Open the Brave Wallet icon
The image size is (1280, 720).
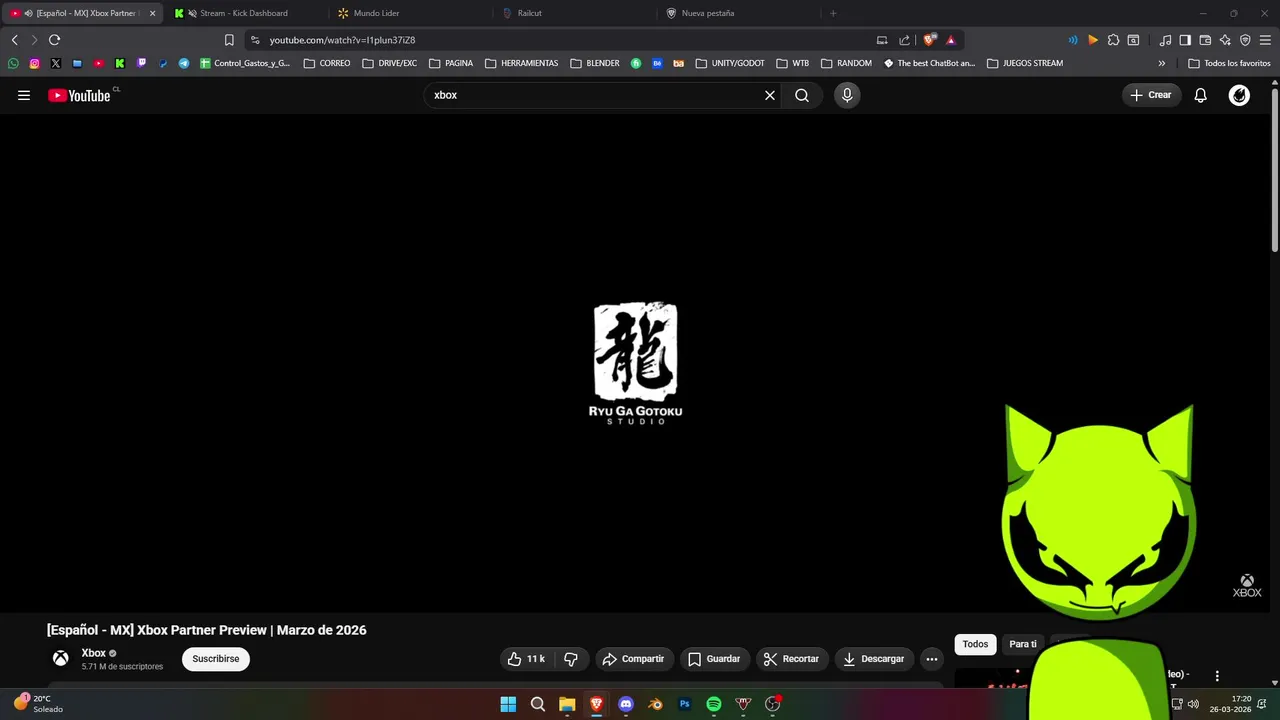tap(1205, 40)
